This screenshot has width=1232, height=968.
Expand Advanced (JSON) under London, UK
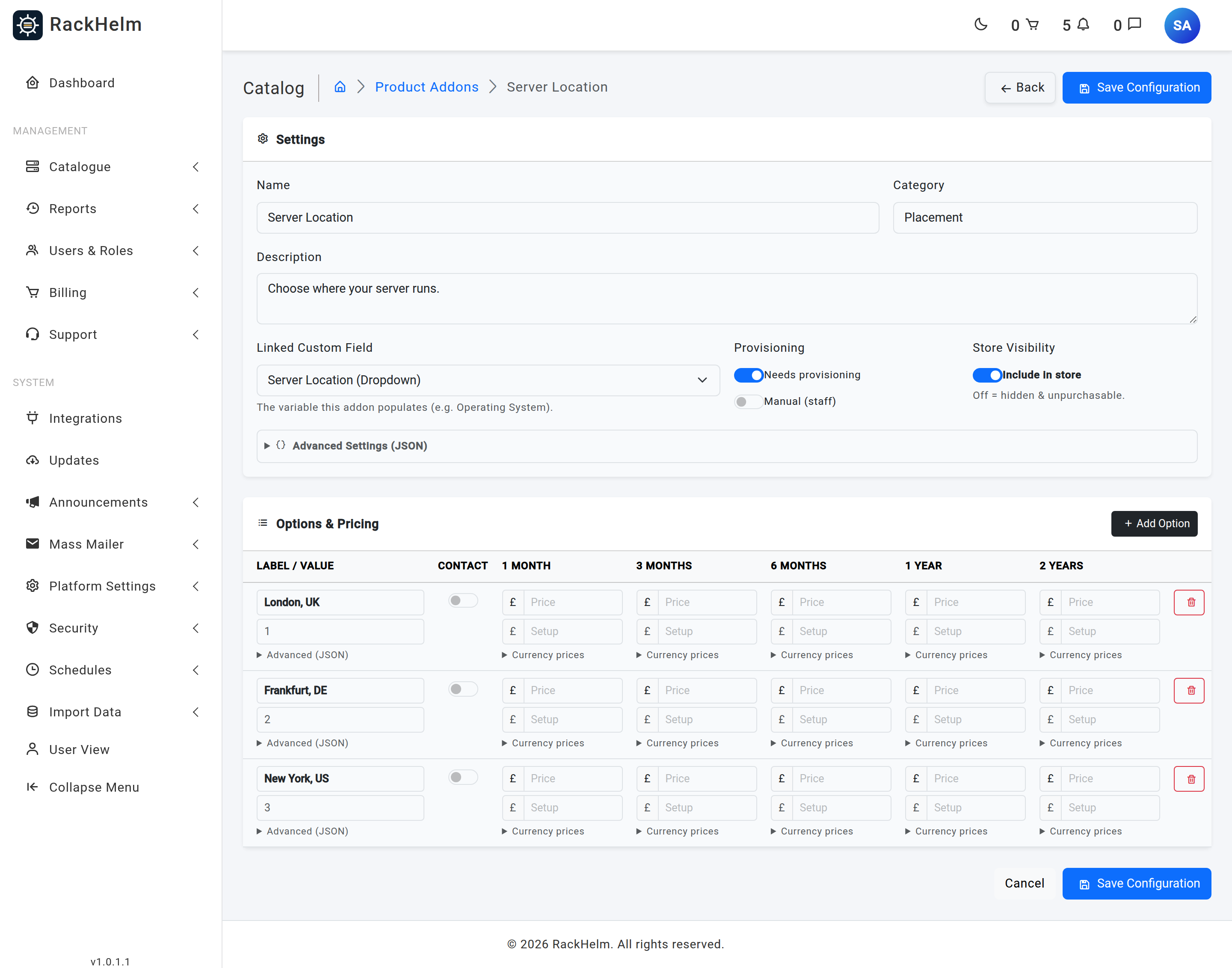pyautogui.click(x=302, y=655)
